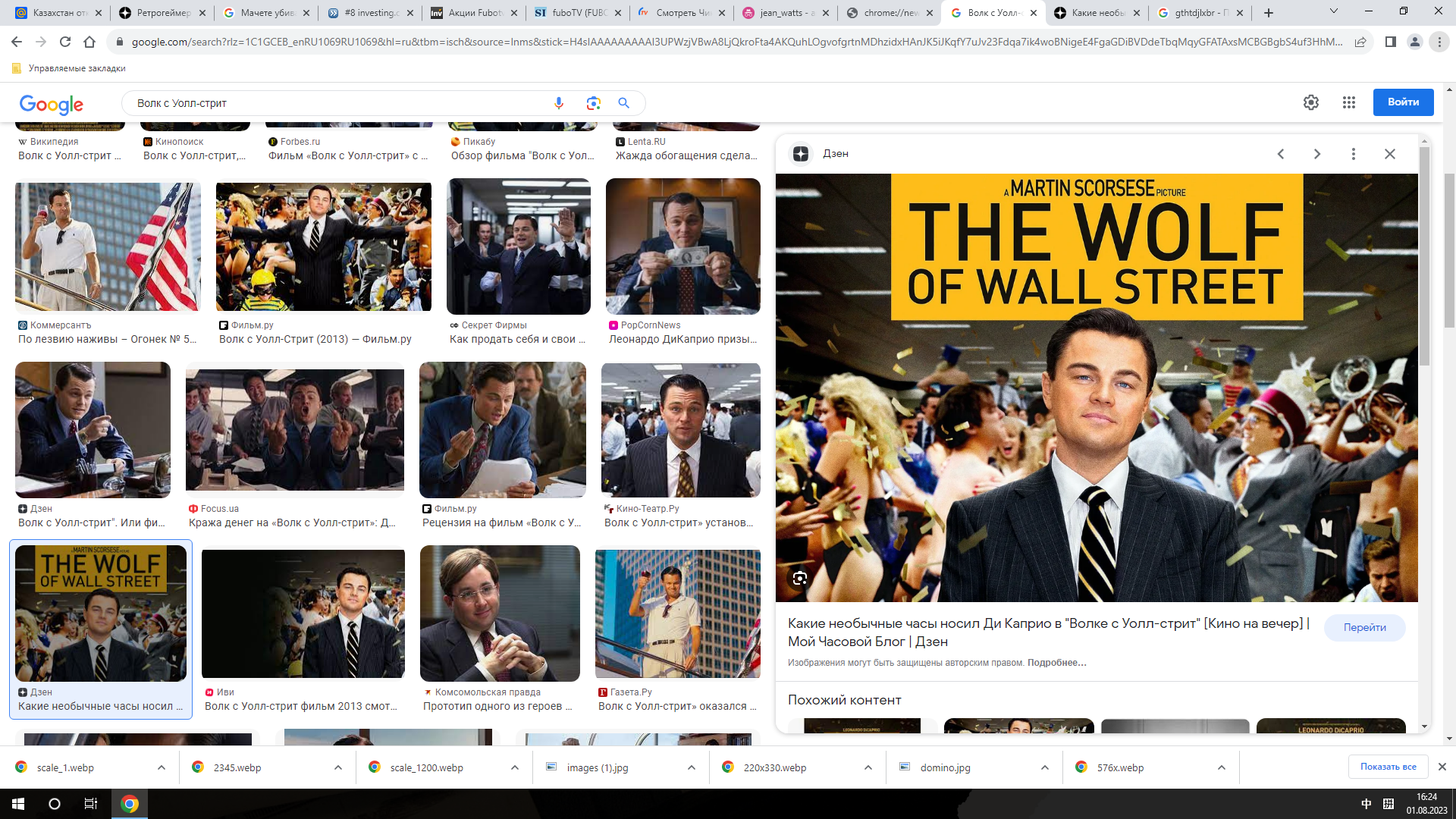Reload the current page
Image resolution: width=1456 pixels, height=819 pixels.
click(65, 42)
